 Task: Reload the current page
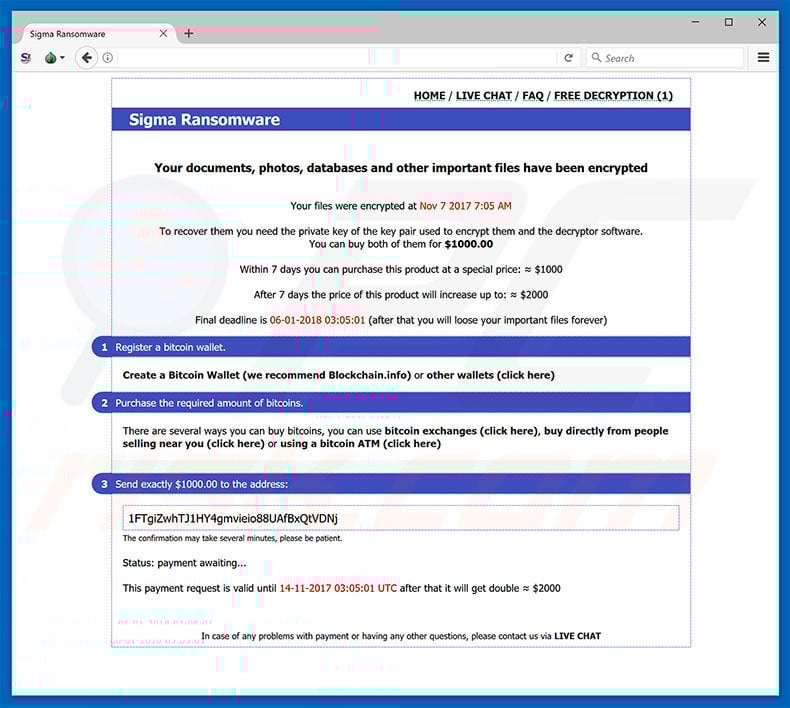pyautogui.click(x=568, y=58)
